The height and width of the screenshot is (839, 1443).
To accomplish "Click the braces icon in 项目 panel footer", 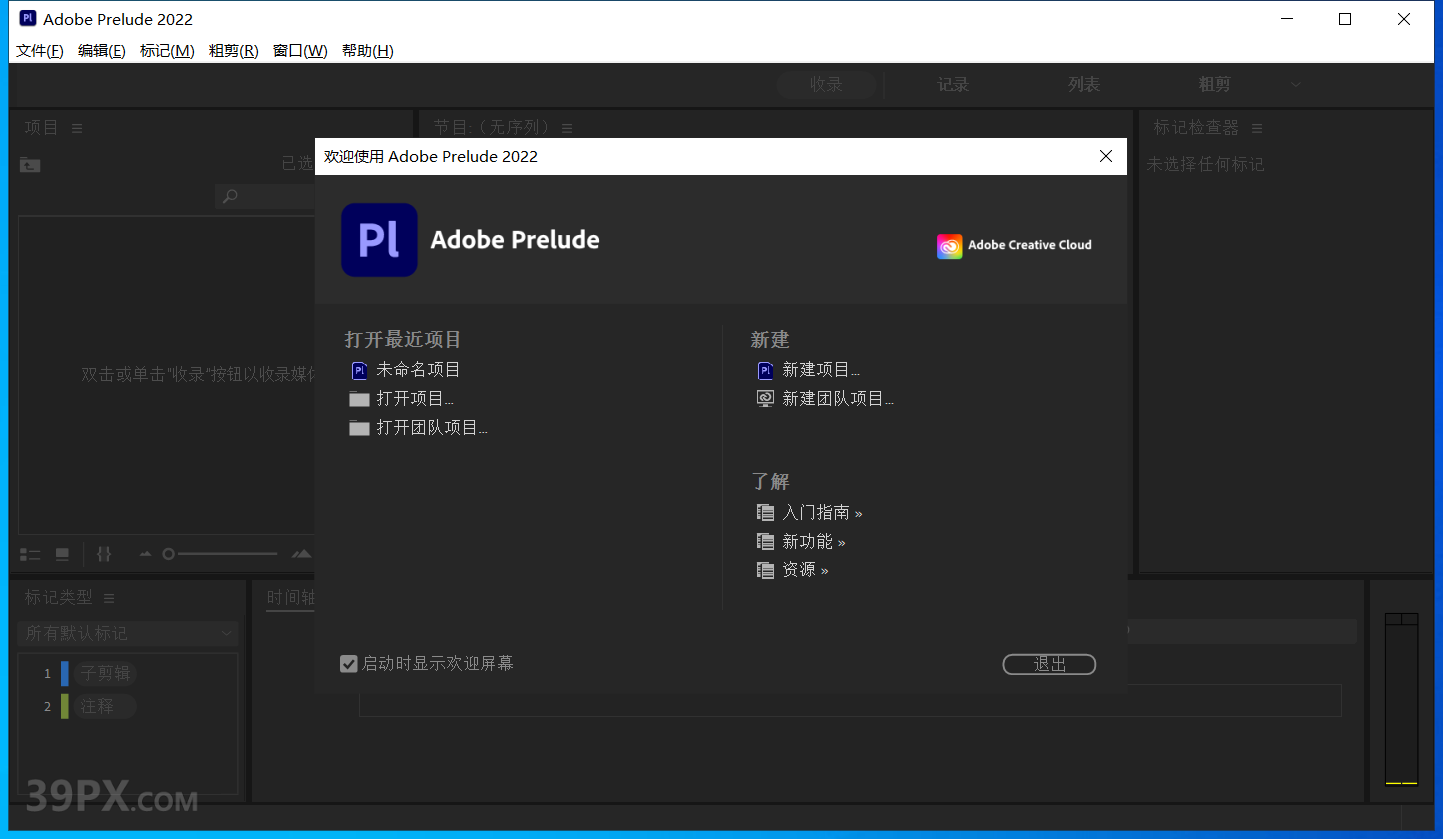I will (x=104, y=554).
